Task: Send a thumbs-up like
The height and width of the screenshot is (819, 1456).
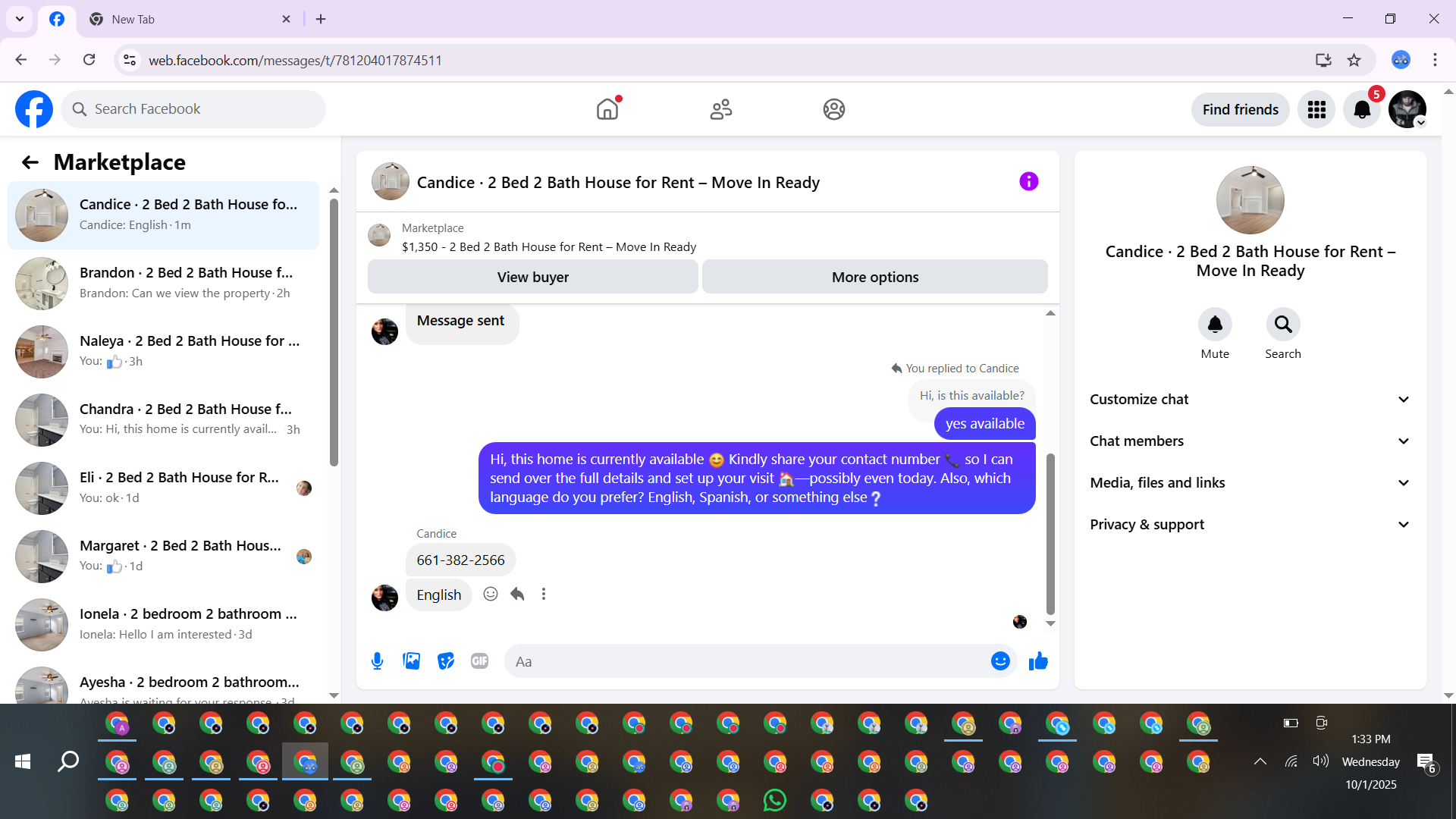Action: 1038,661
